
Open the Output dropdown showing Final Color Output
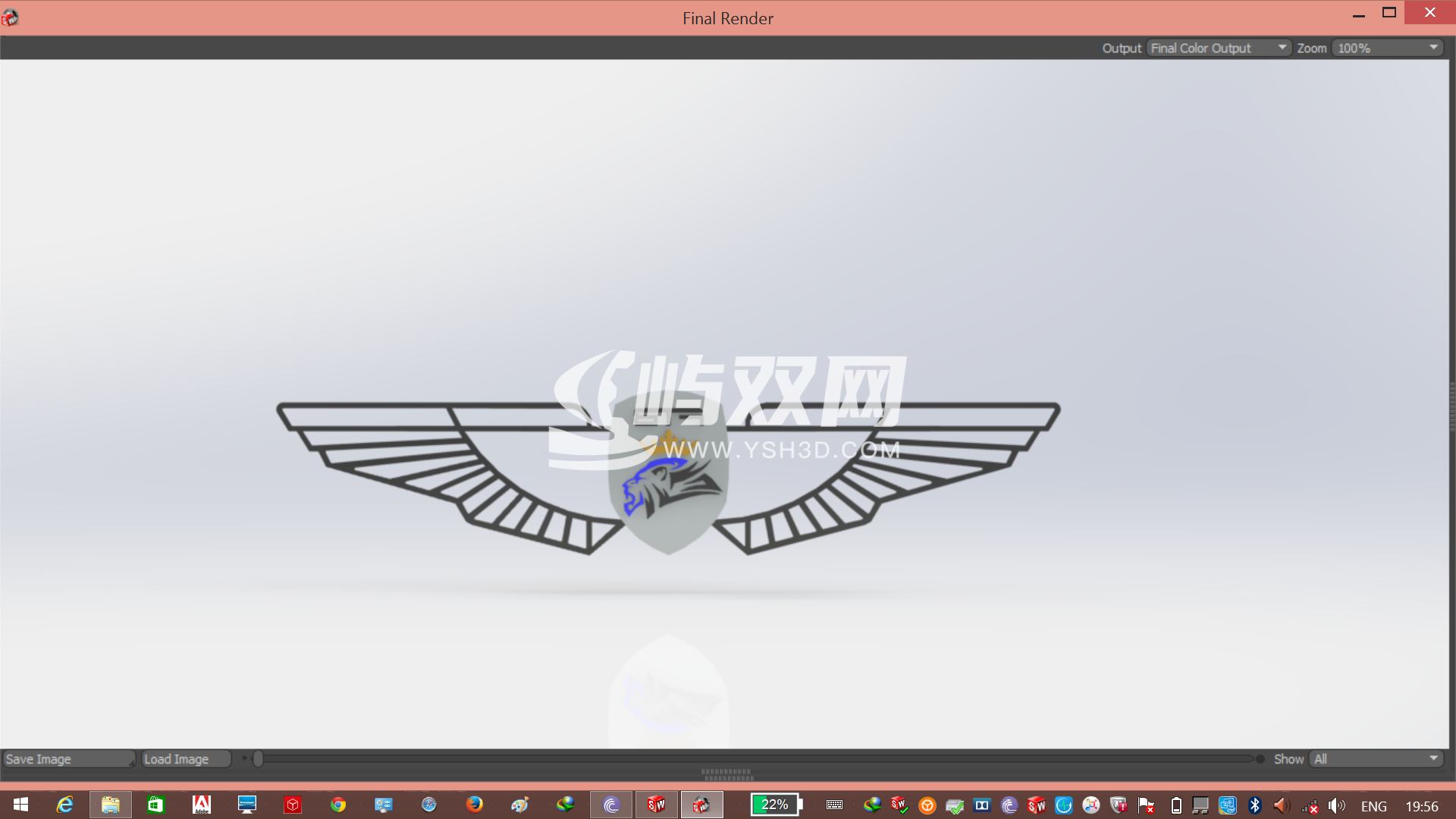(1218, 48)
